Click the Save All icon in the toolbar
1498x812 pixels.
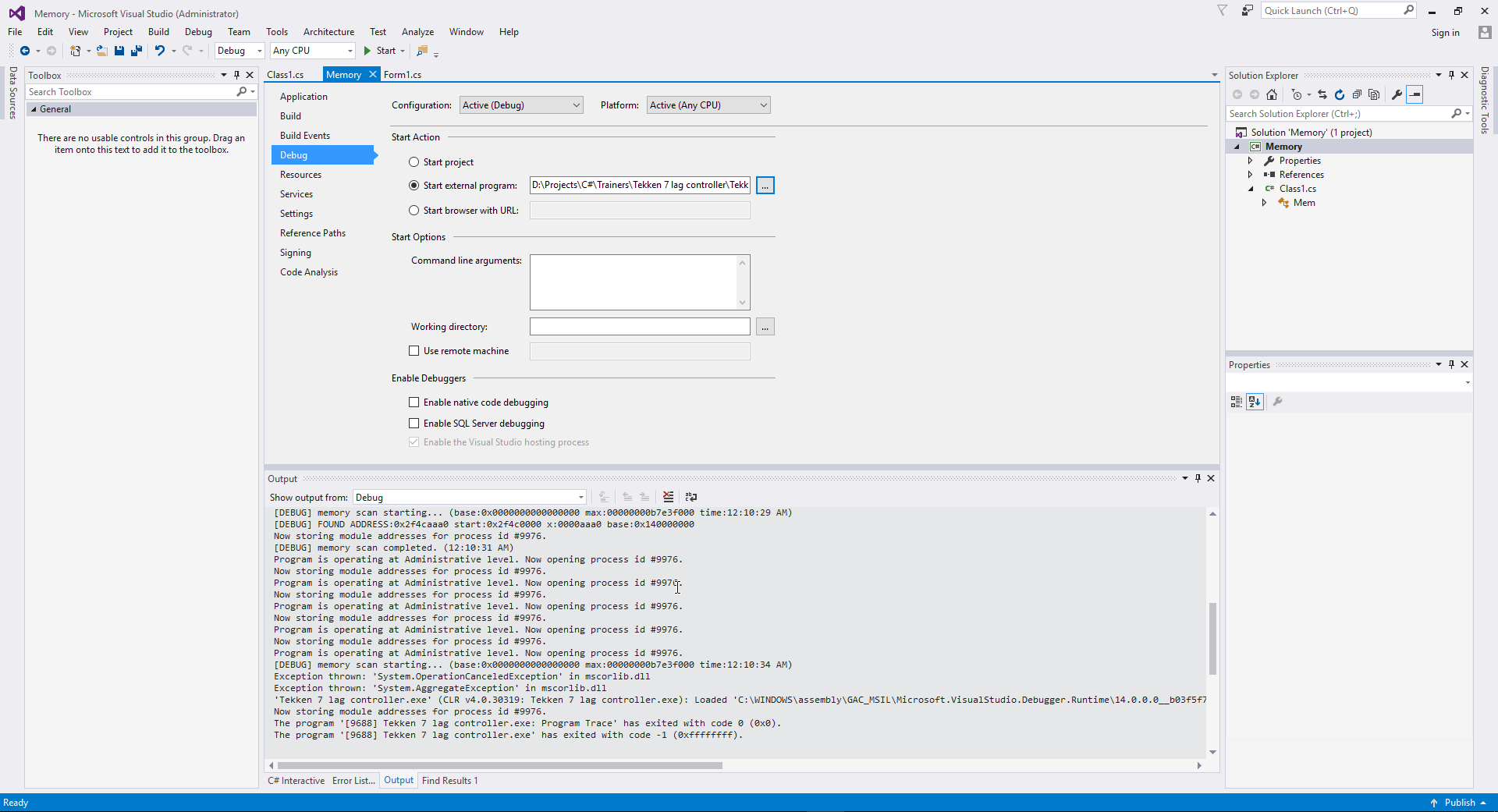(136, 51)
